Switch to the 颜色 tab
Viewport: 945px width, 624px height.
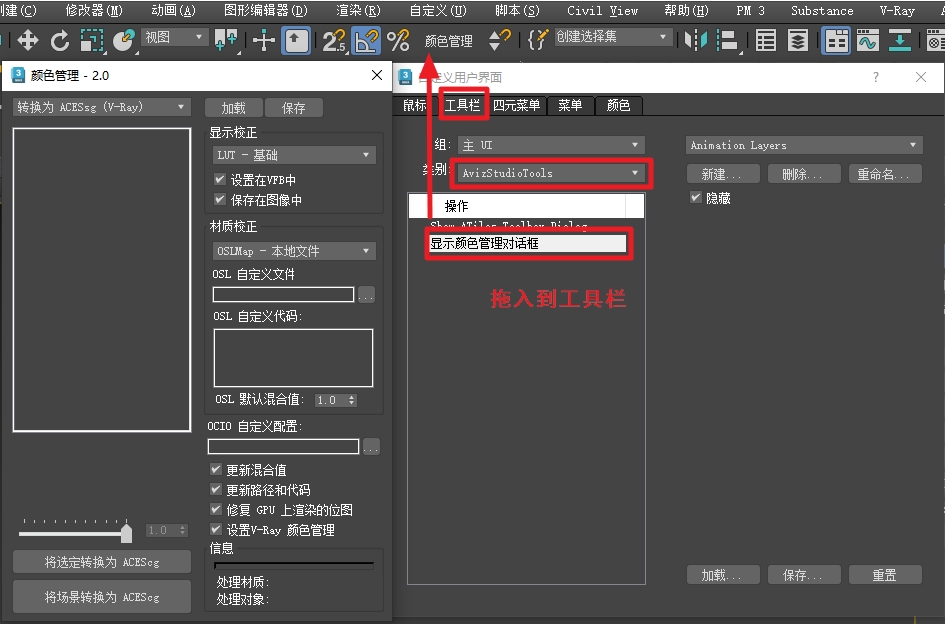618,106
